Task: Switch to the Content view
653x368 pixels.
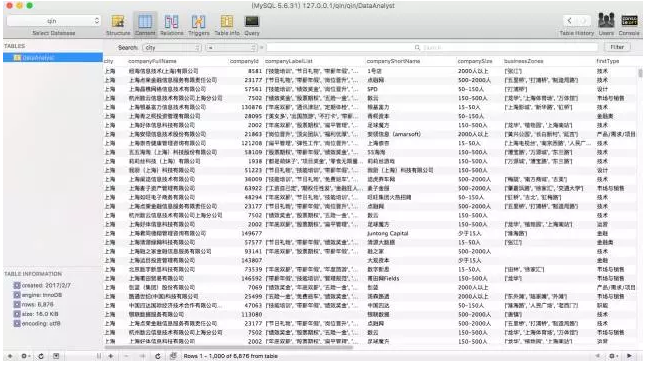Action: pos(145,25)
